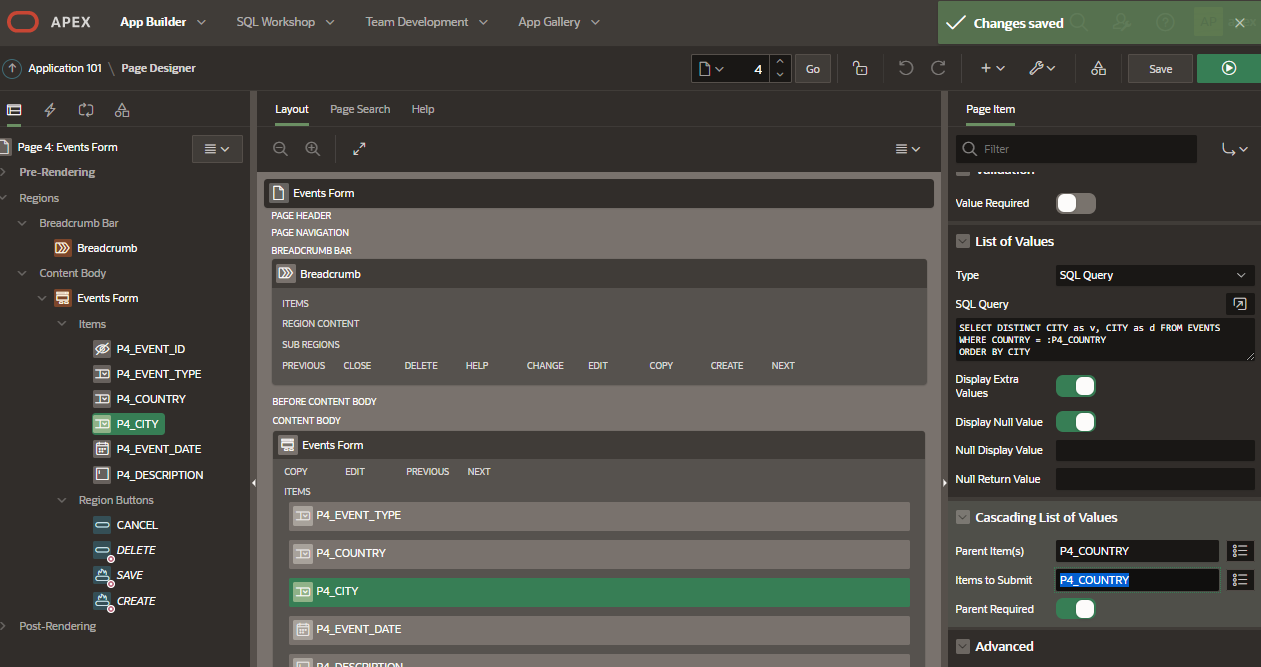
Task: Open the App Gallery menu
Action: (x=559, y=21)
